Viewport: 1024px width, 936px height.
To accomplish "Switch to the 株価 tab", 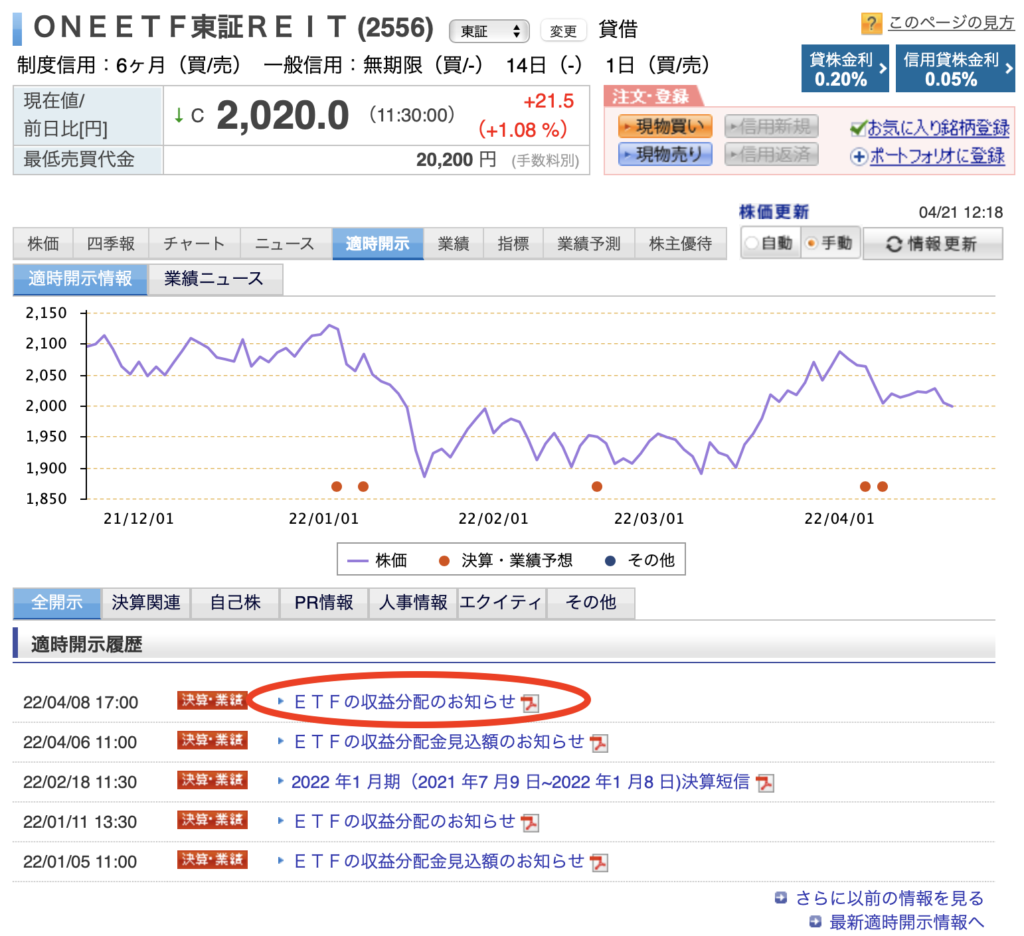I will (43, 244).
